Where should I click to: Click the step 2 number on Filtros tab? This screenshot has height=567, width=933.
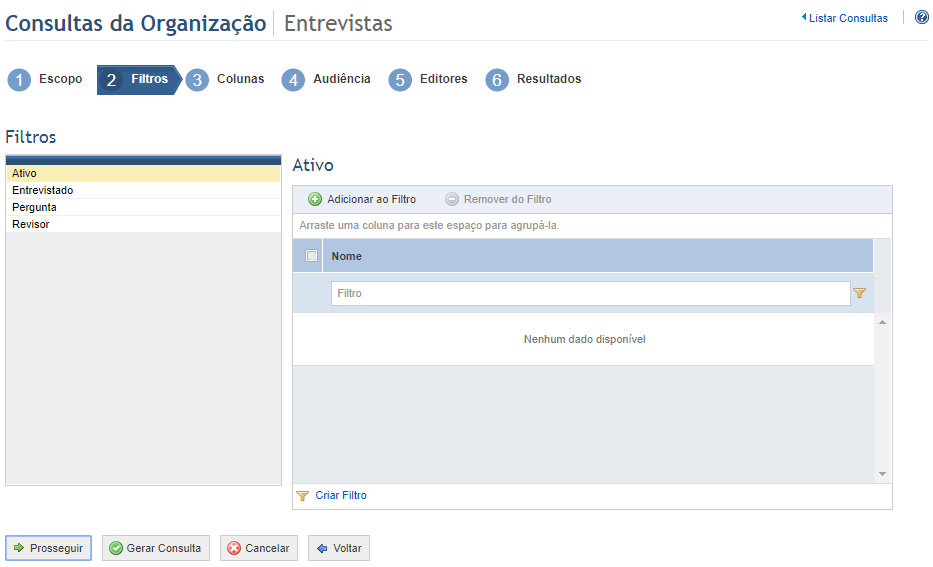click(x=111, y=80)
